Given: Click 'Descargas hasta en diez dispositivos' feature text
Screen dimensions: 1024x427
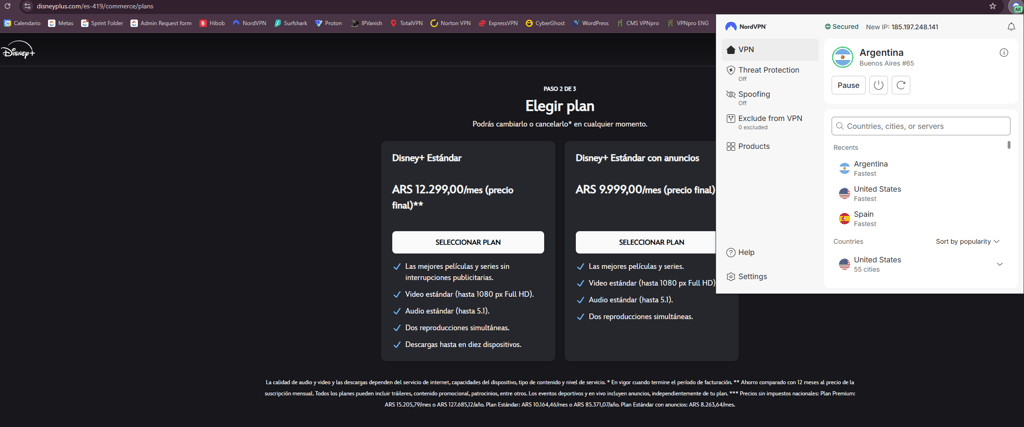Looking at the screenshot, I should pyautogui.click(x=463, y=344).
